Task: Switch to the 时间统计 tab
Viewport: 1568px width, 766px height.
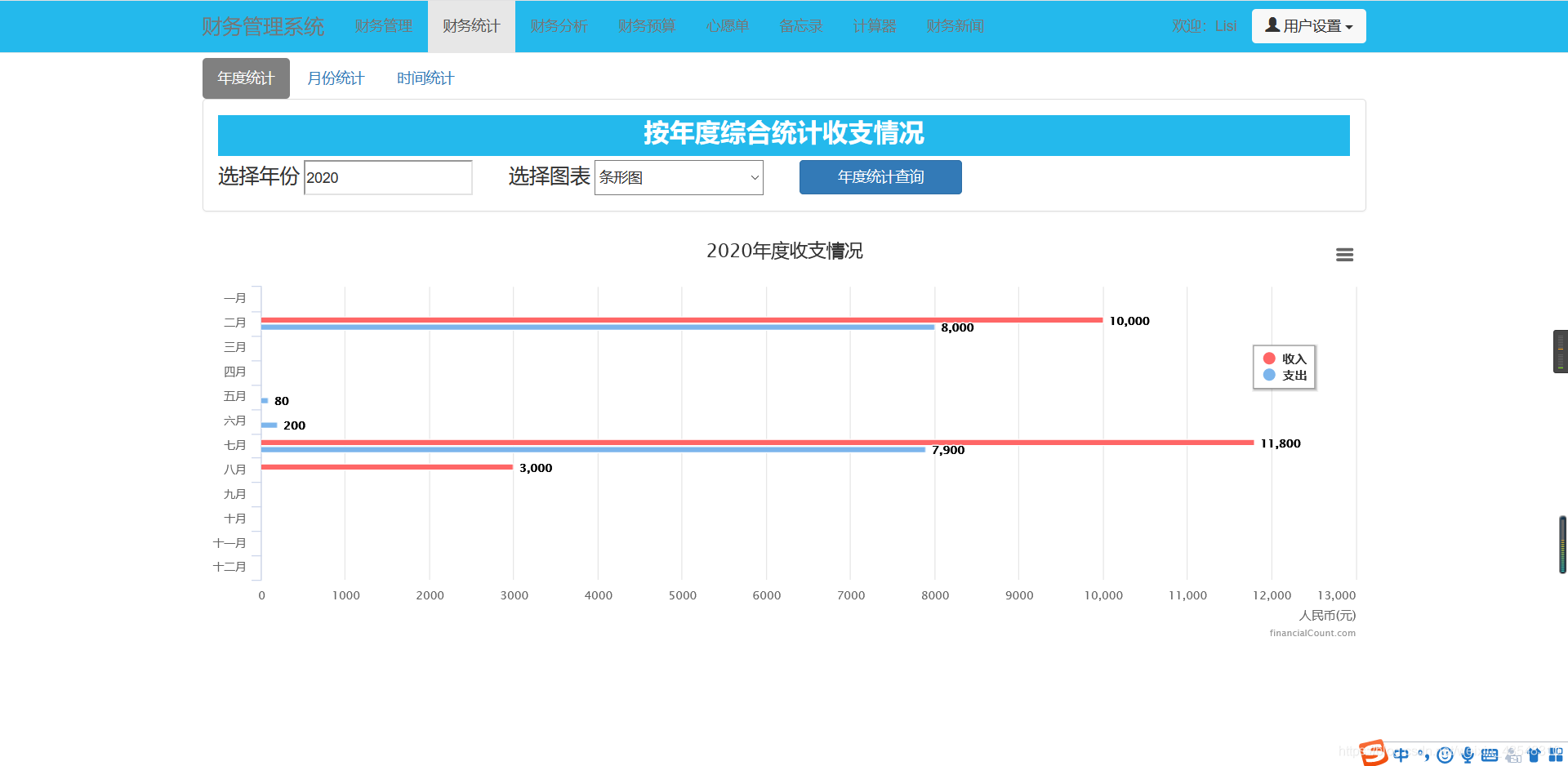Action: 425,78
